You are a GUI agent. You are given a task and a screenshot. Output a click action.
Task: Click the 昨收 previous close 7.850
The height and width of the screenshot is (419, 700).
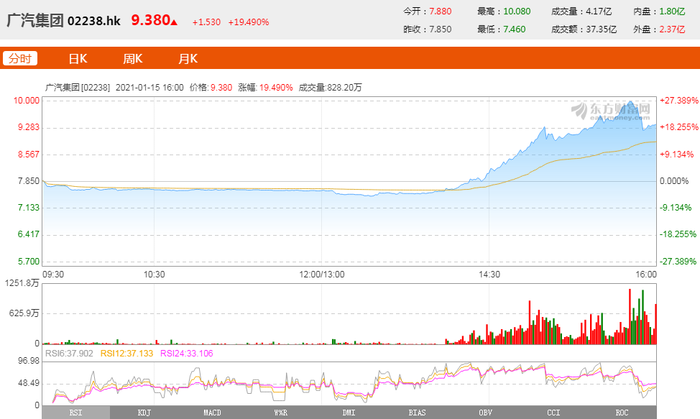click(x=440, y=29)
